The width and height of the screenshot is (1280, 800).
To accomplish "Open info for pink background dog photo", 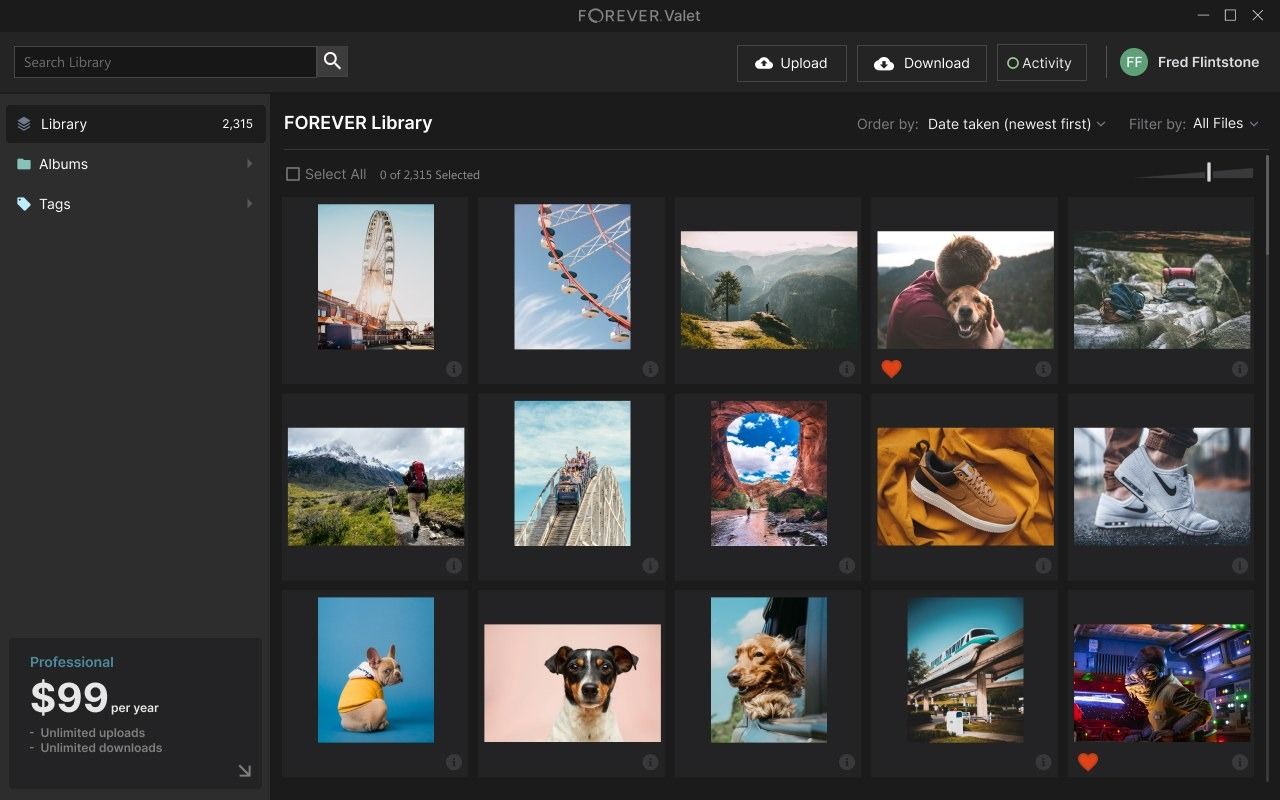I will pos(650,762).
